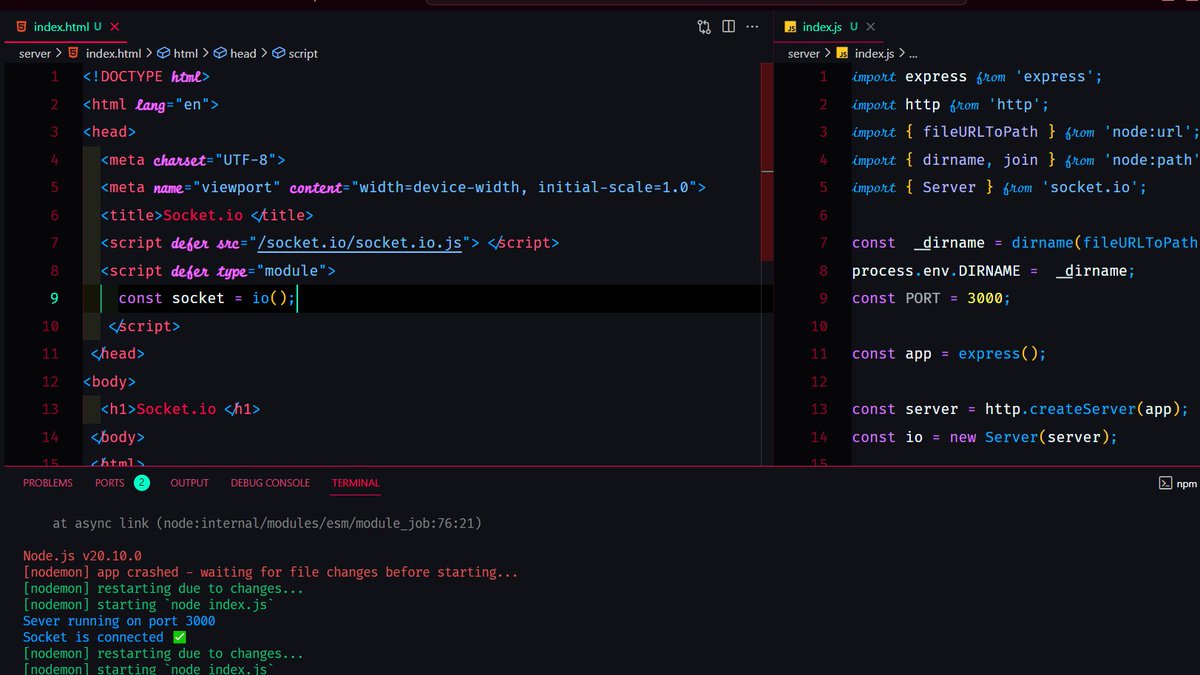Click "import express from 'express'" line
1200x675 pixels.
coord(977,76)
